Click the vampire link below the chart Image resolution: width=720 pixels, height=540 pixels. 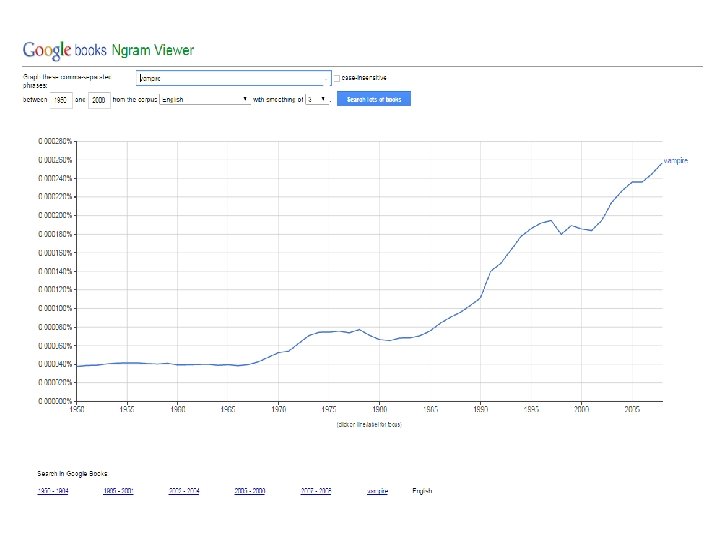(377, 491)
